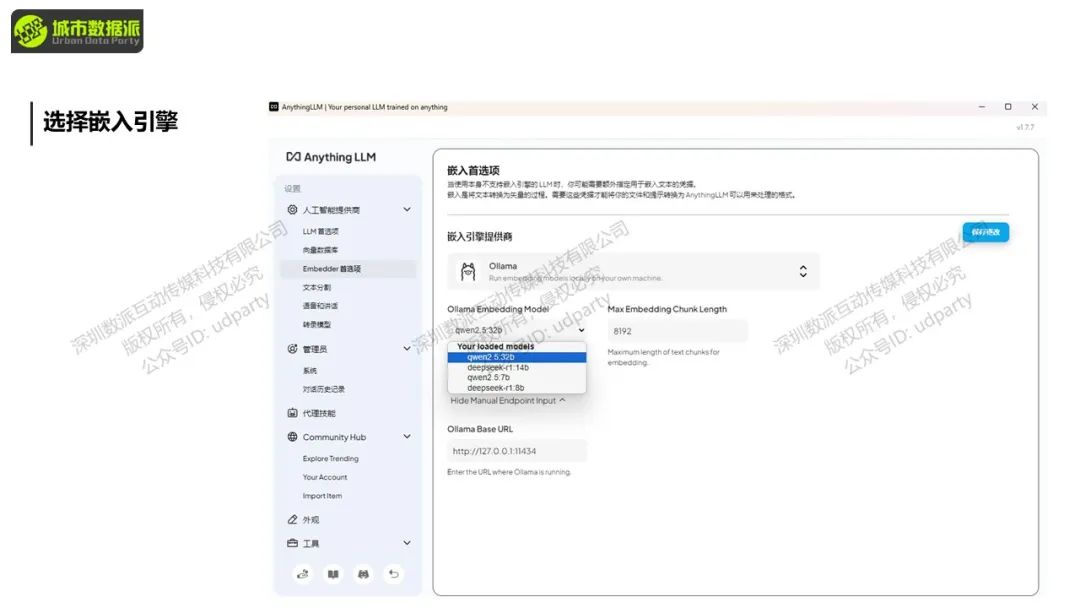This screenshot has width=1080, height=608.
Task: Select deepseek-r1:8b from the loaded models
Action: point(517,388)
